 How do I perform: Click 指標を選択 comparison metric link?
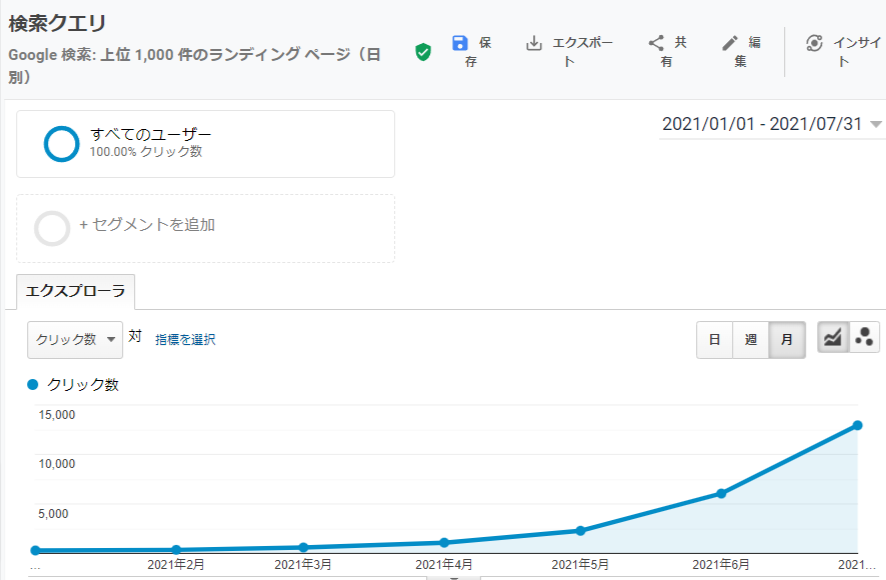pyautogui.click(x=185, y=340)
